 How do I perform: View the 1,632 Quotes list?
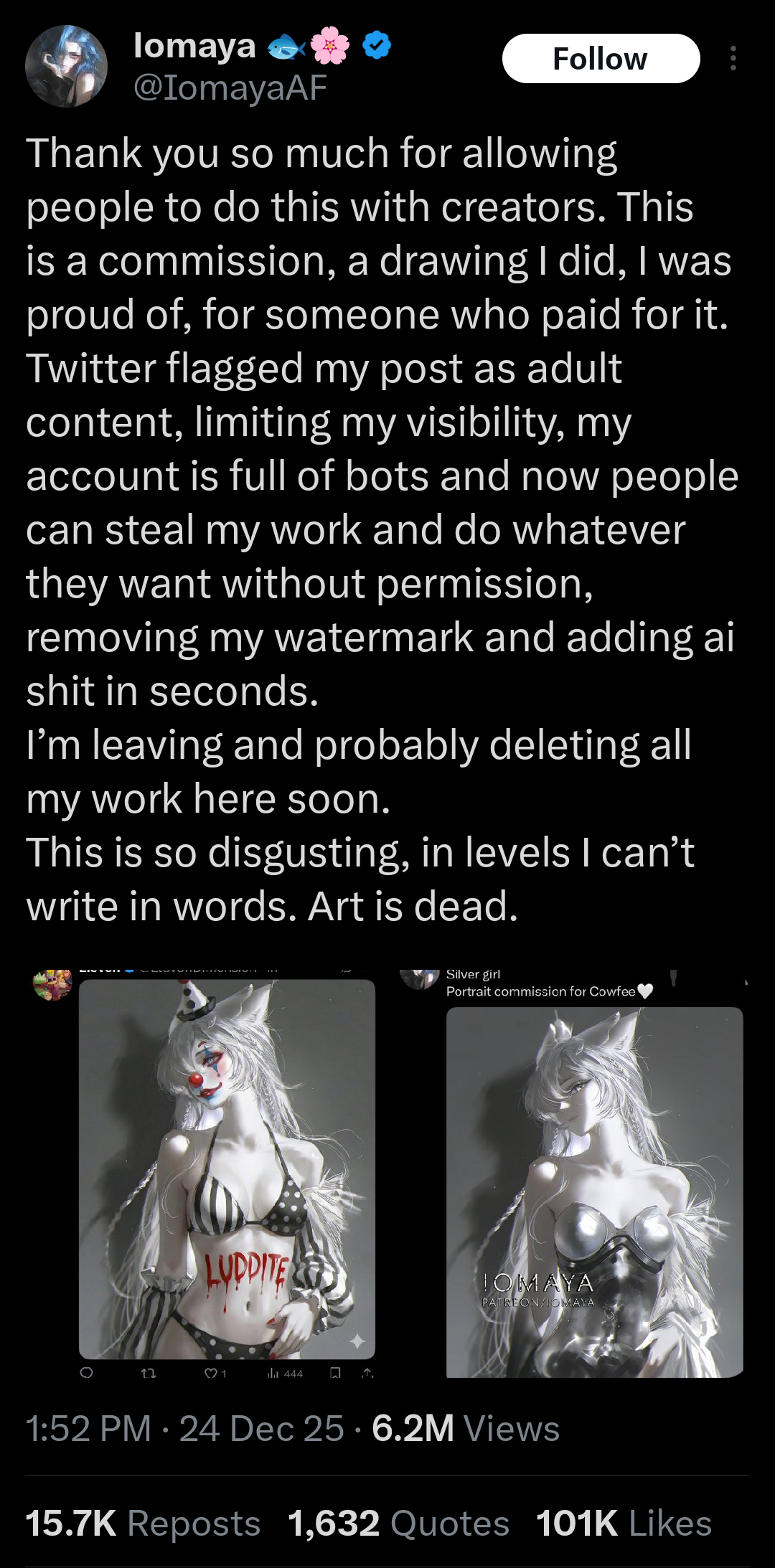point(398,1524)
